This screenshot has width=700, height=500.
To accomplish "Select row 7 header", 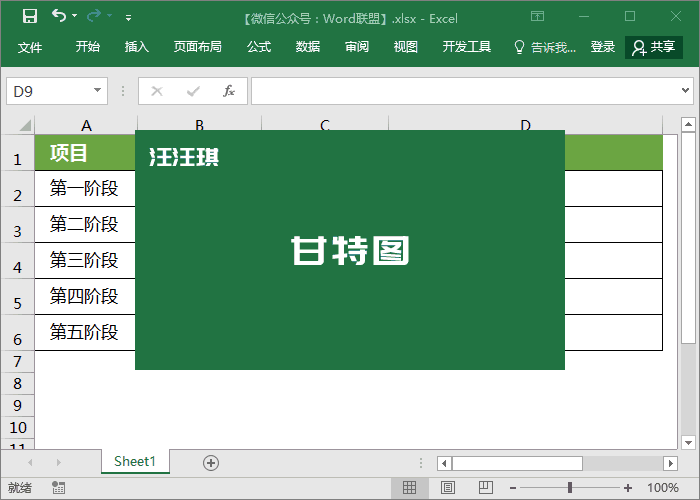I will click(17, 362).
